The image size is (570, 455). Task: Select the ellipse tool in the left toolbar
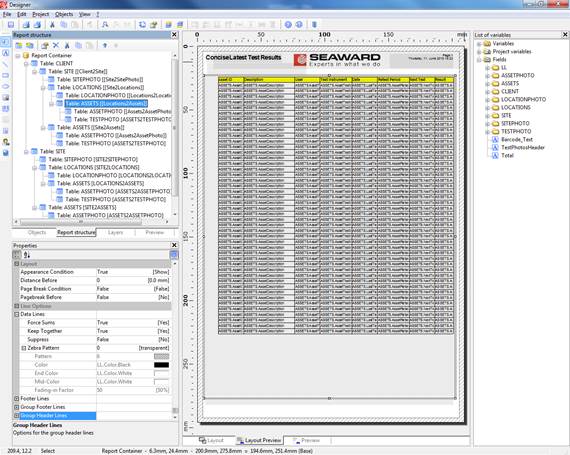(5, 86)
